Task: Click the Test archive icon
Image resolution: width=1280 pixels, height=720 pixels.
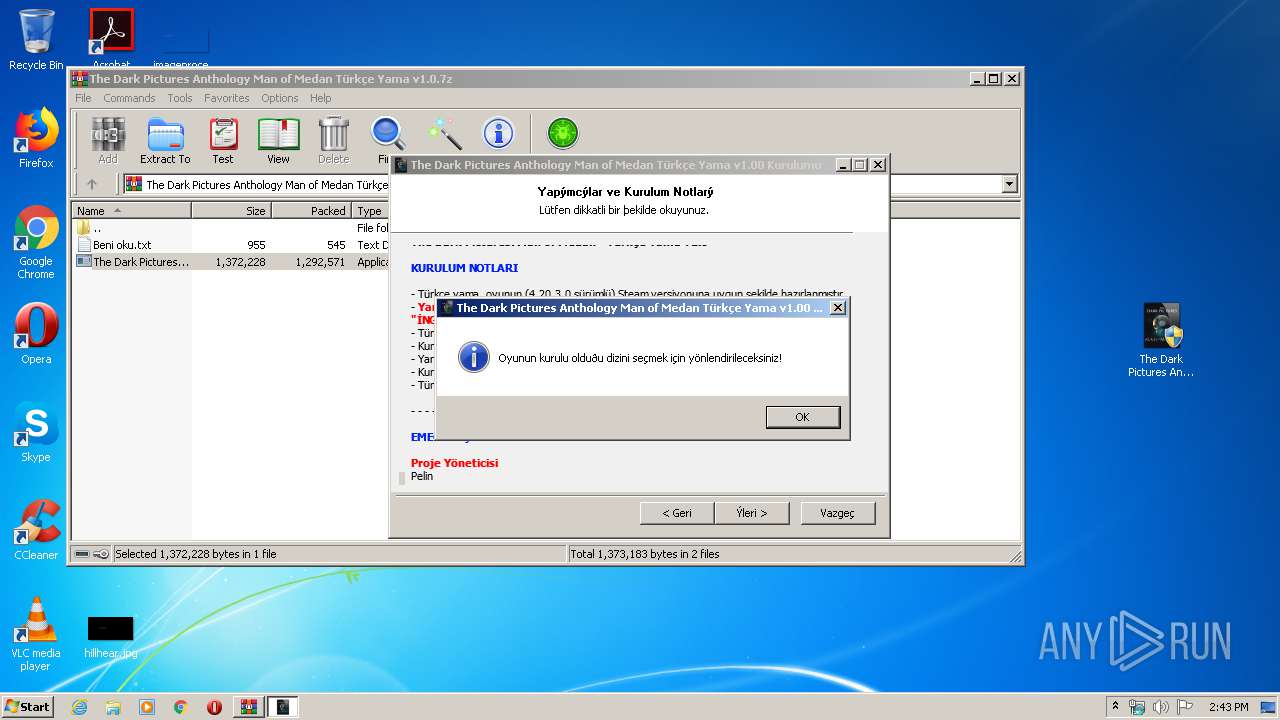Action: (223, 140)
